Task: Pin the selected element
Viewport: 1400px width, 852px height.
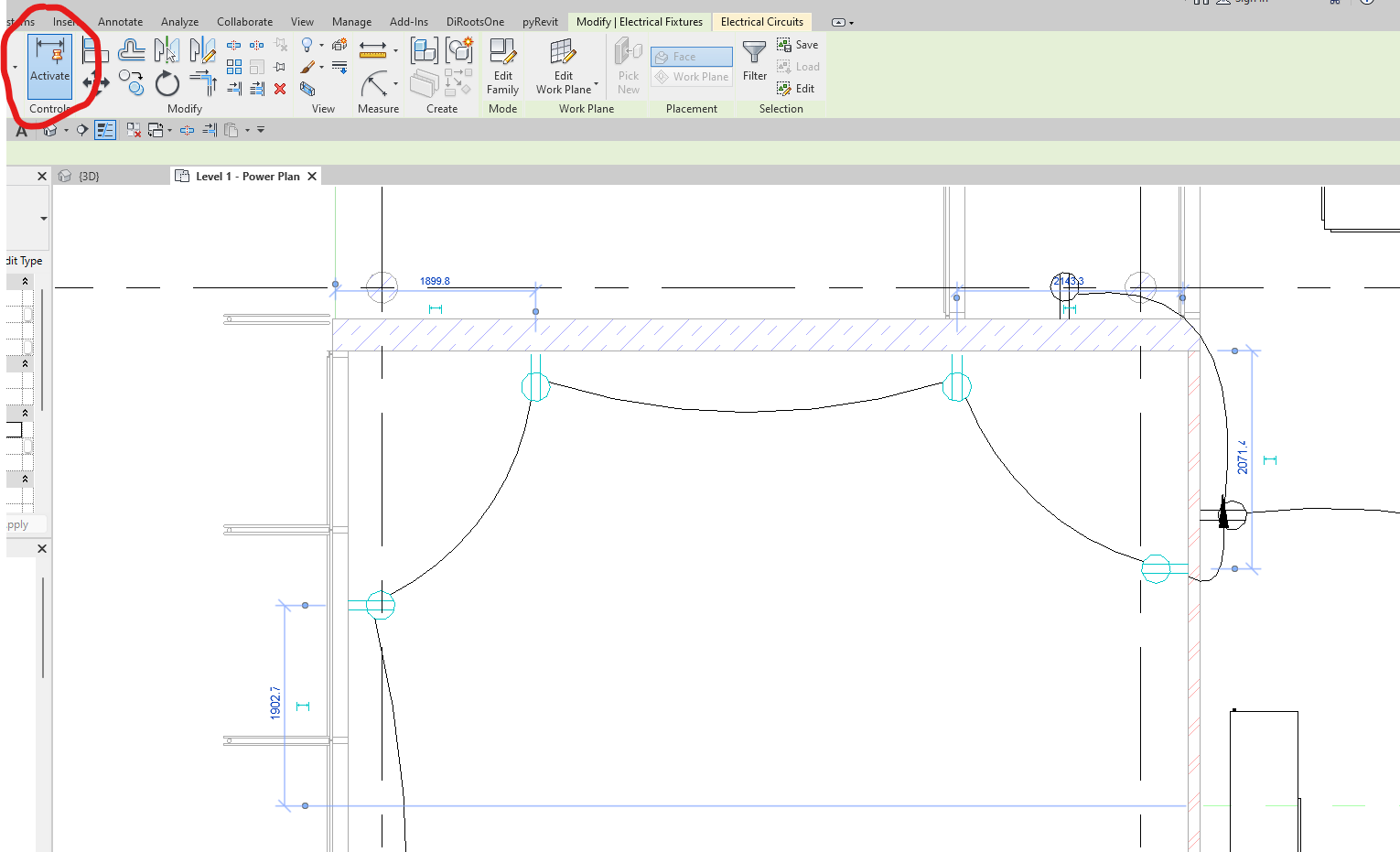Action: point(280,66)
